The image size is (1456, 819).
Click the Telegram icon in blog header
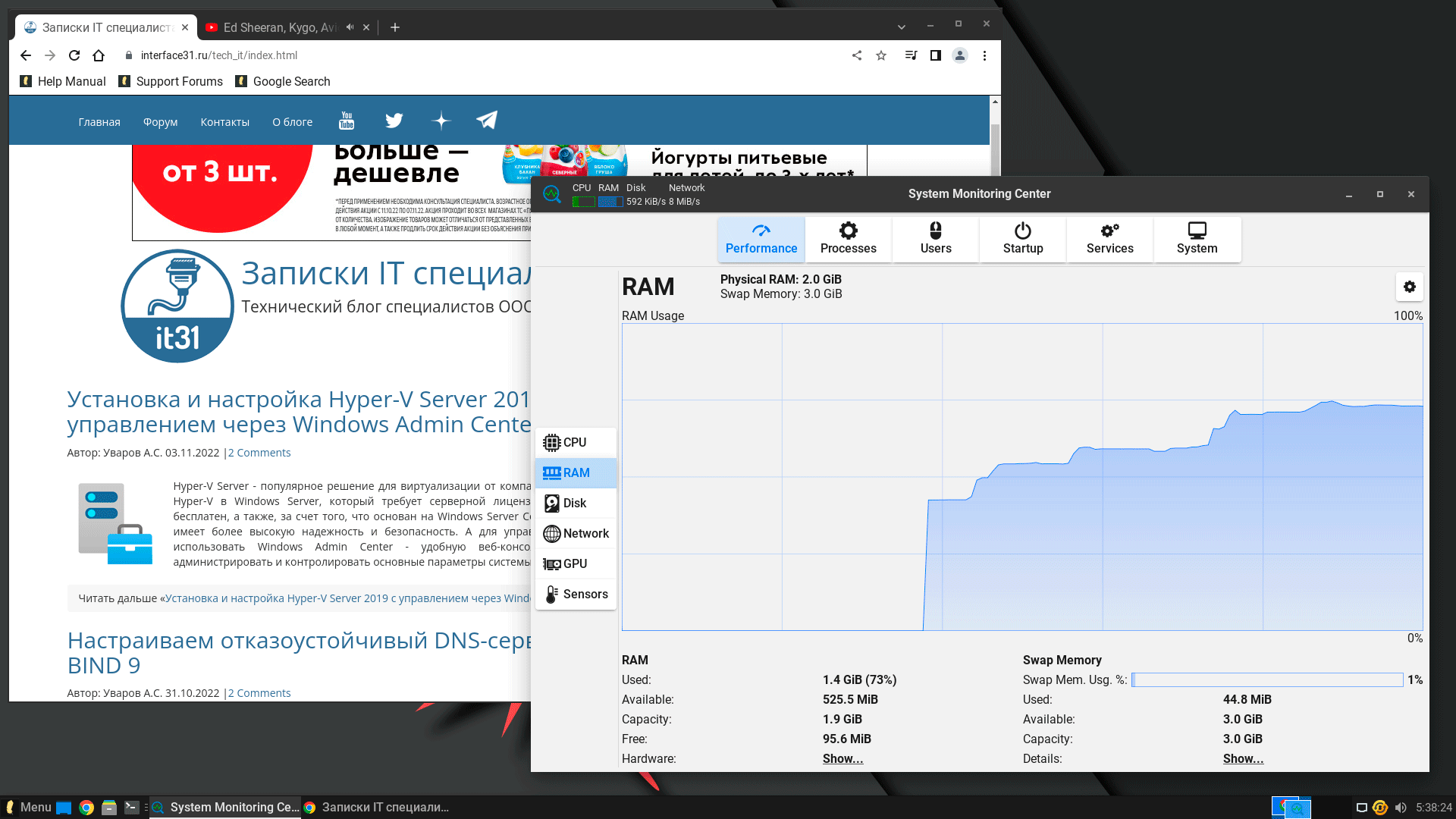click(x=487, y=121)
